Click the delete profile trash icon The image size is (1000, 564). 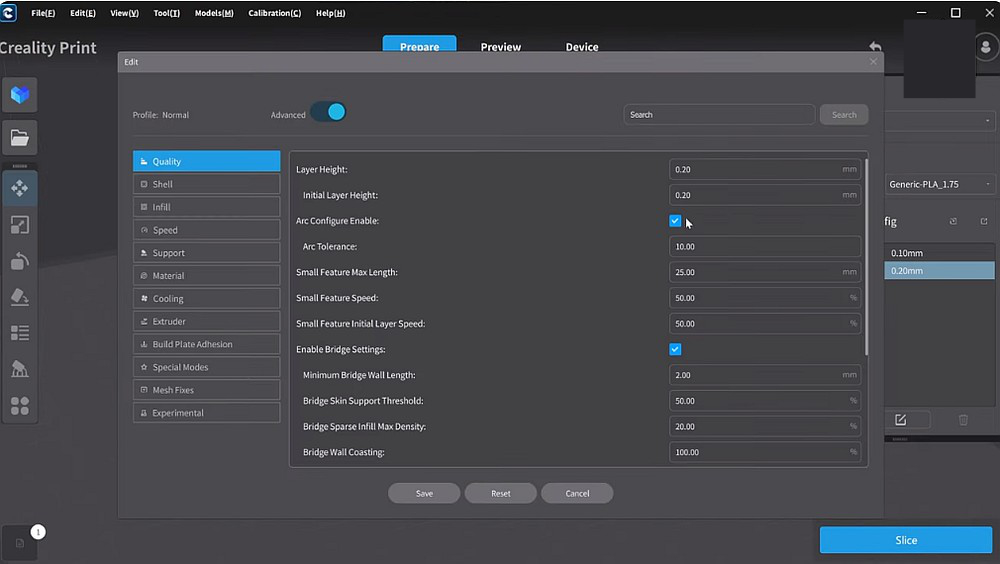pos(963,420)
